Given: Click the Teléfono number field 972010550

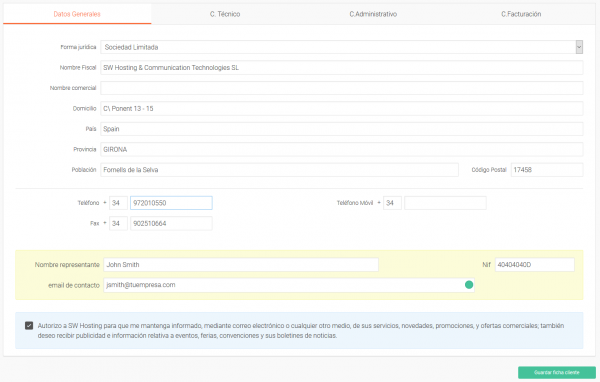Looking at the screenshot, I should 171,203.
